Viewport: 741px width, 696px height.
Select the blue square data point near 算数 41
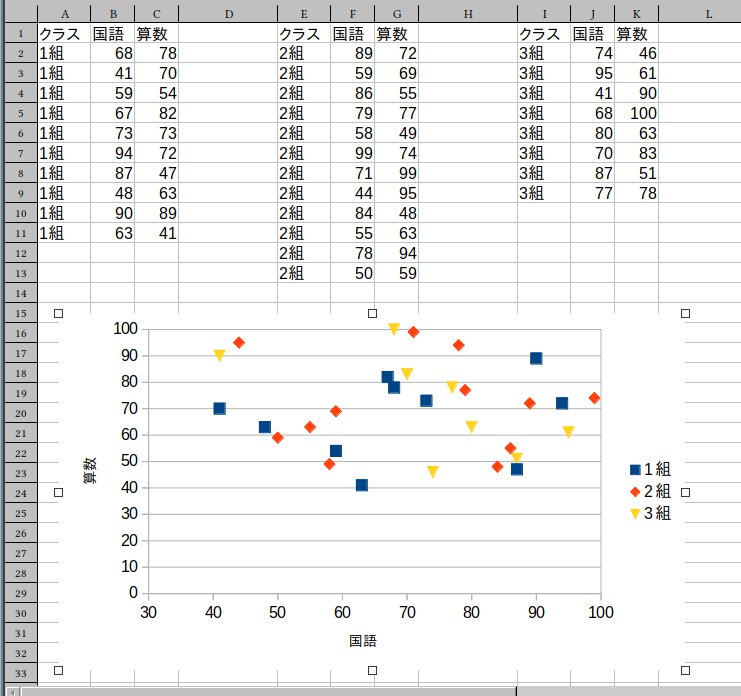[362, 485]
